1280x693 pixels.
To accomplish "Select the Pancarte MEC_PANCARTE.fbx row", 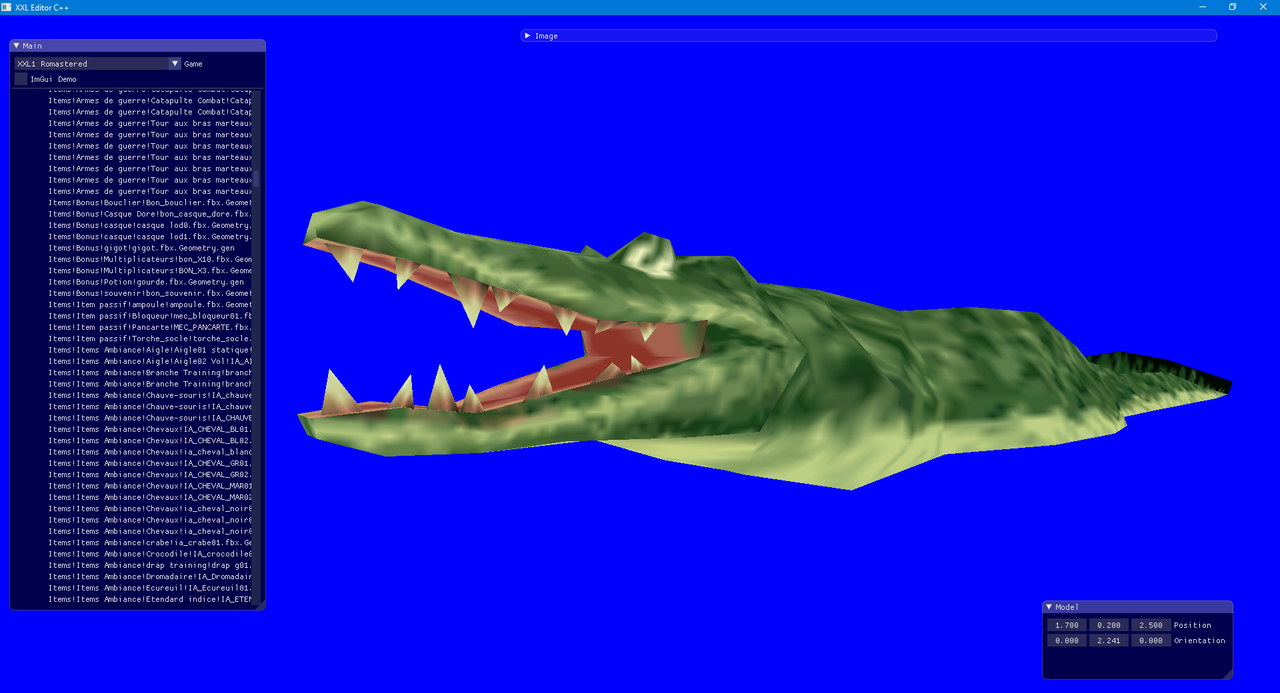I will point(150,327).
